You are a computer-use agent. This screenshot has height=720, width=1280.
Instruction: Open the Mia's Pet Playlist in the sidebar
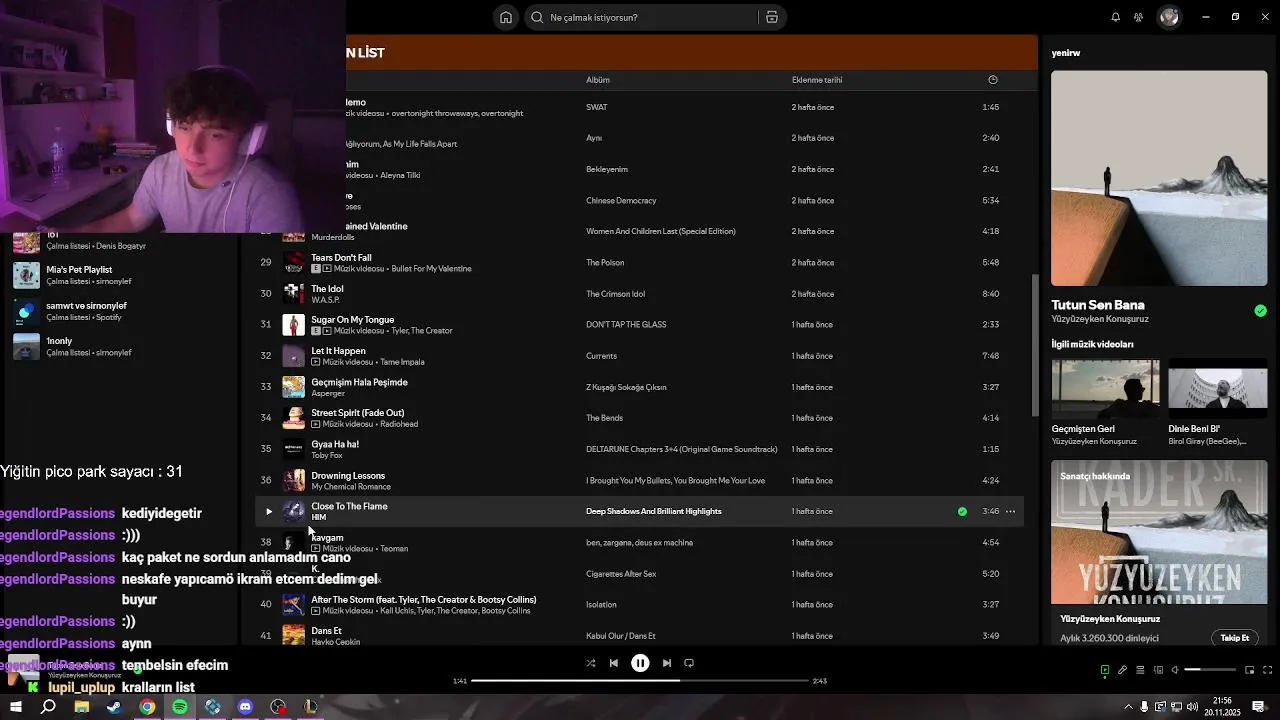pyautogui.click(x=120, y=275)
